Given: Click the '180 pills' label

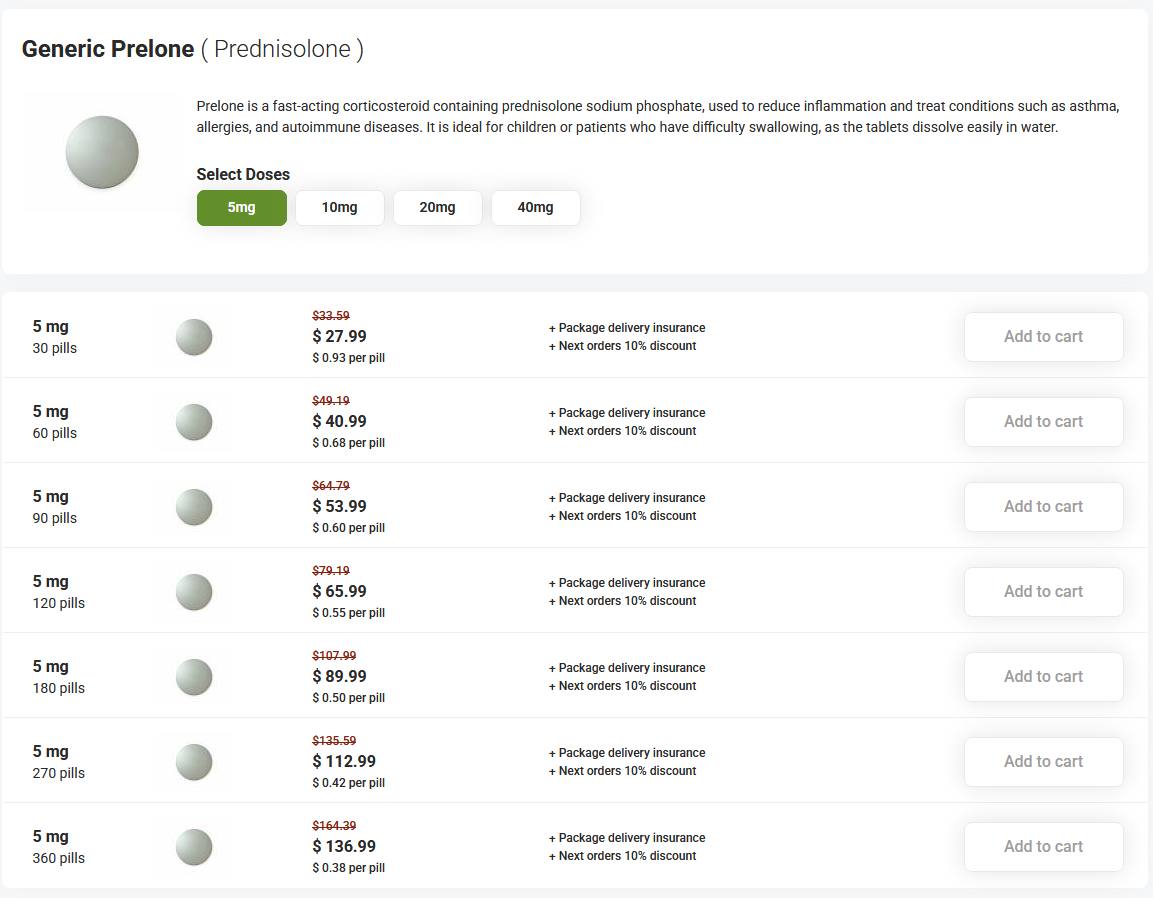Looking at the screenshot, I should [59, 688].
